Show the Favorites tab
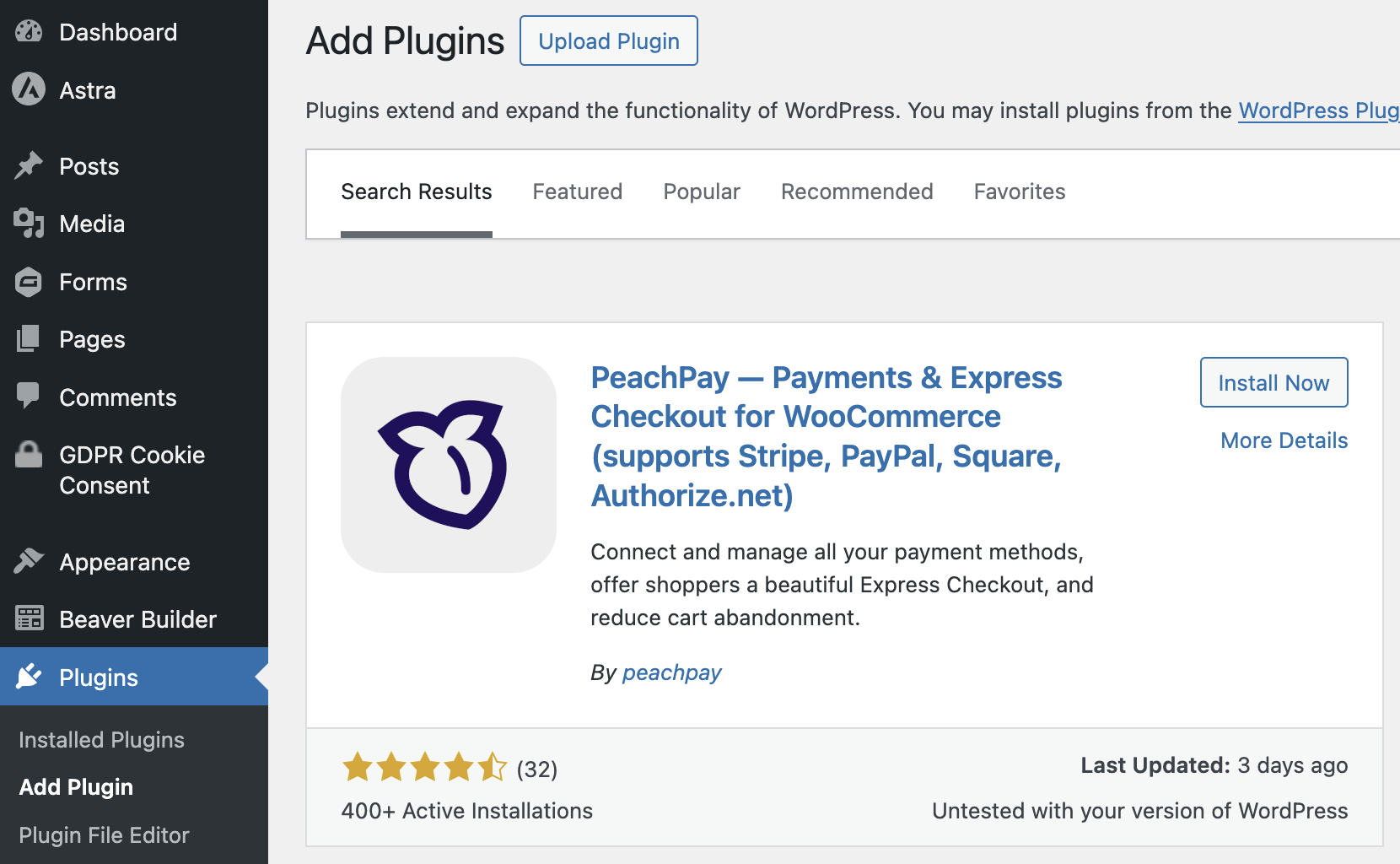 point(1019,192)
